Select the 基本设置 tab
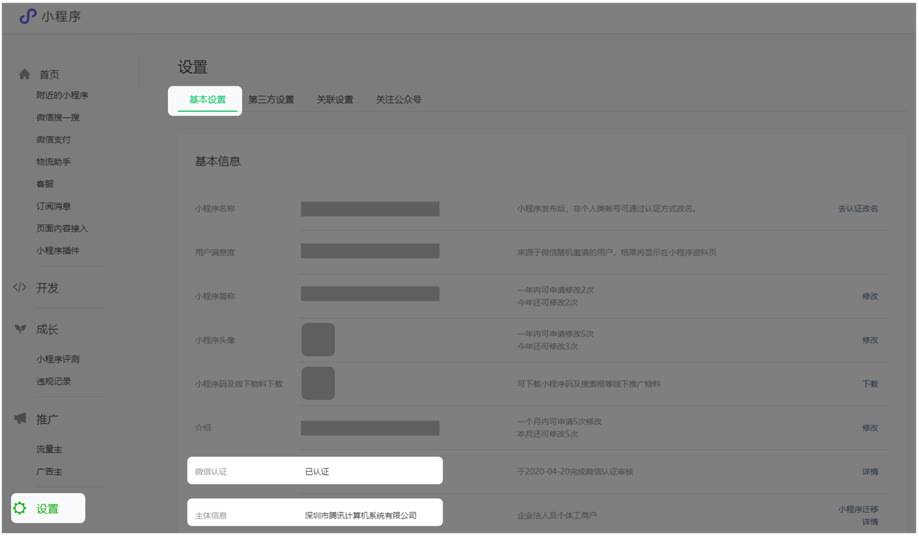919x537 pixels. [207, 100]
